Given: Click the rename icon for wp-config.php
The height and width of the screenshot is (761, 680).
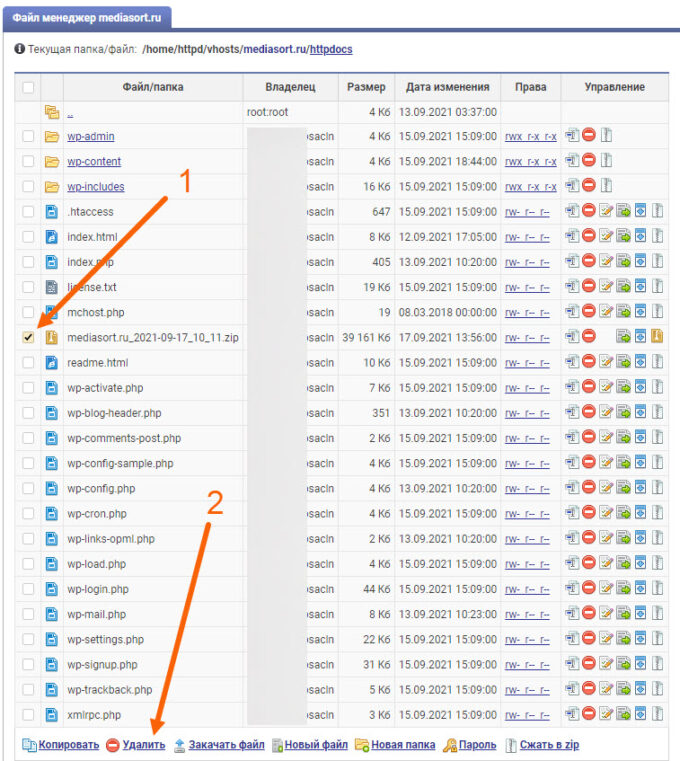Looking at the screenshot, I should pyautogui.click(x=572, y=488).
